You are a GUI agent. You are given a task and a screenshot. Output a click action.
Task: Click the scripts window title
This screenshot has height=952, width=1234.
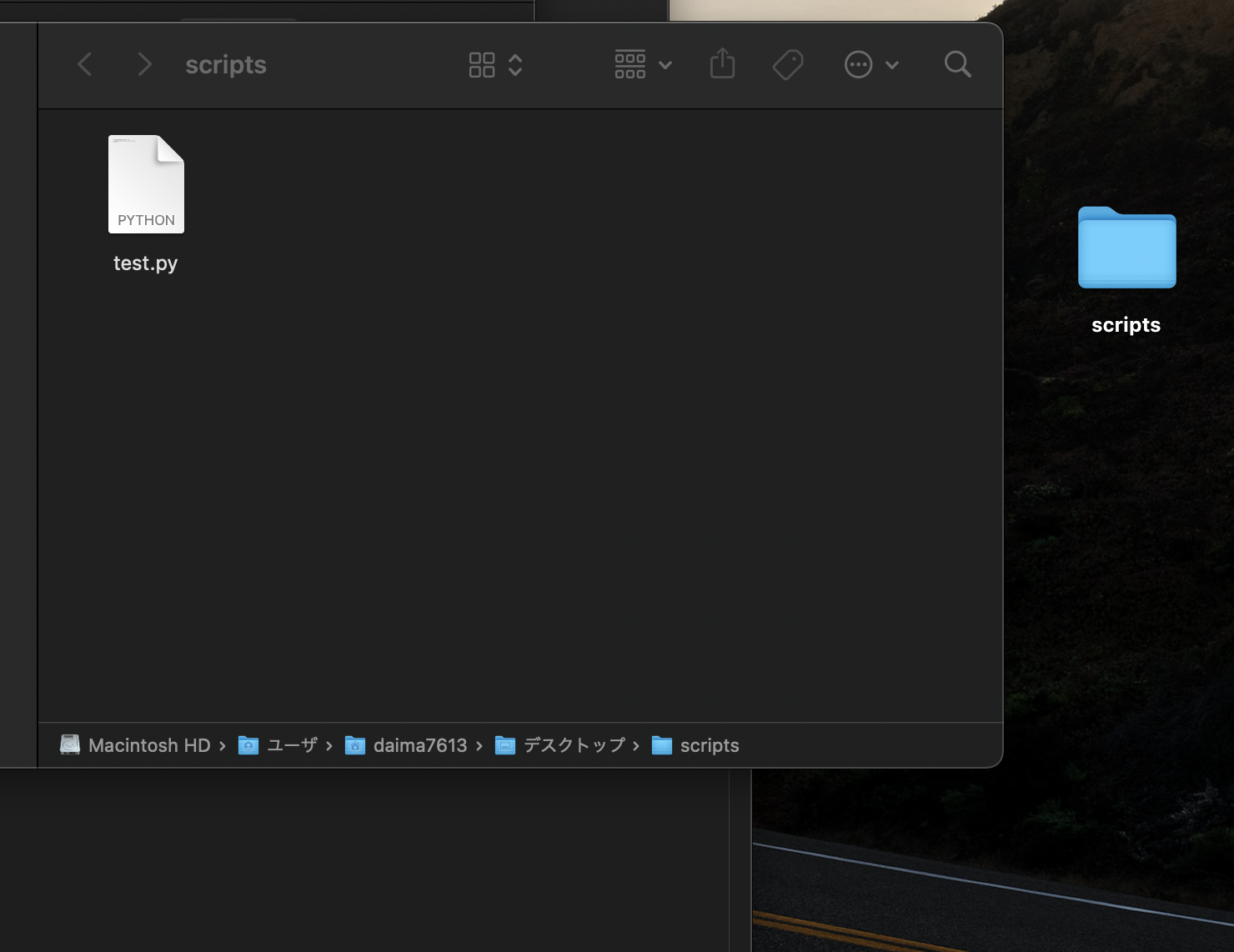[x=225, y=64]
